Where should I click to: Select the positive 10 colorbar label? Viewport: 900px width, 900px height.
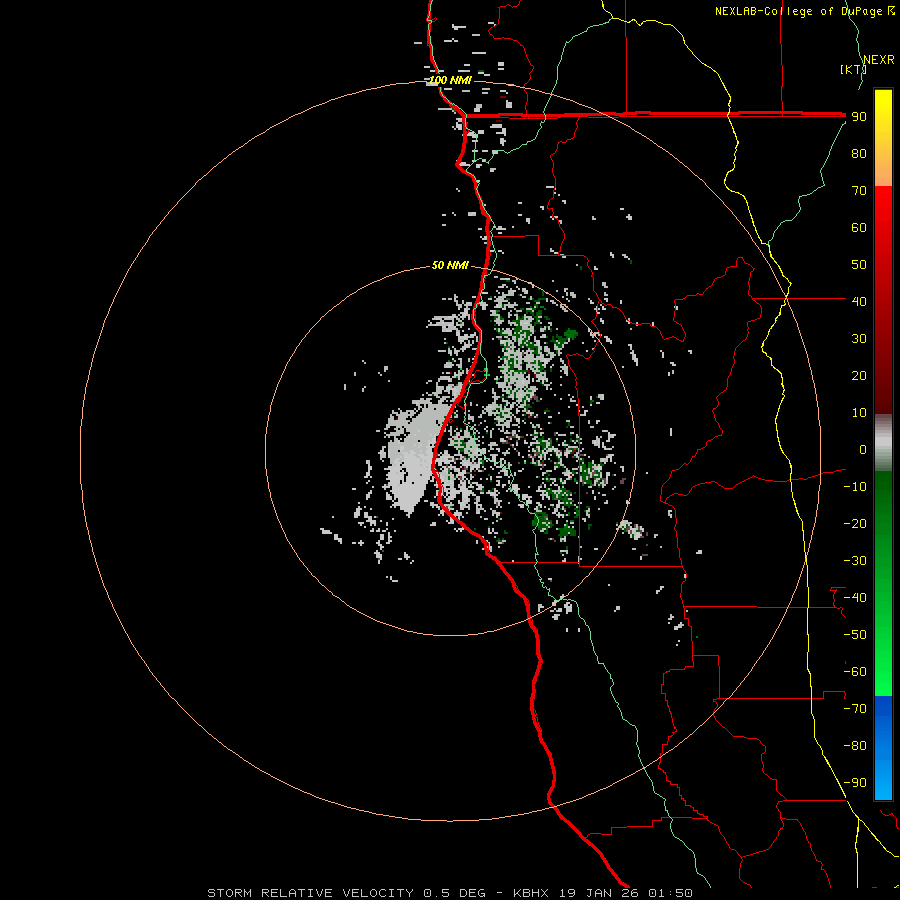(859, 413)
